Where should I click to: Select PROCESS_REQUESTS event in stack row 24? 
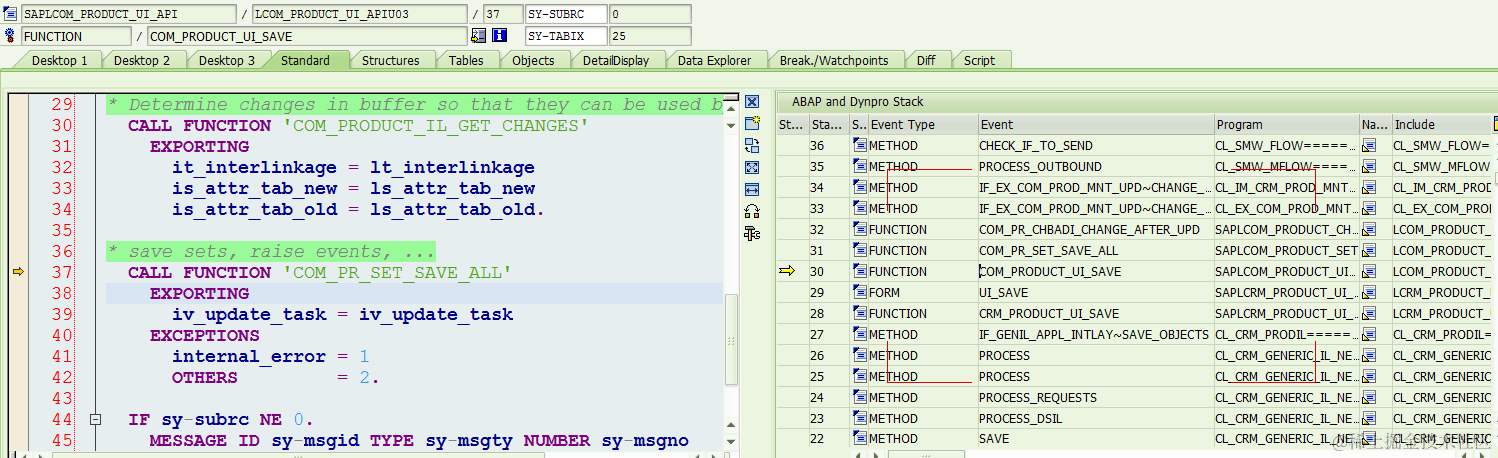[1037, 398]
